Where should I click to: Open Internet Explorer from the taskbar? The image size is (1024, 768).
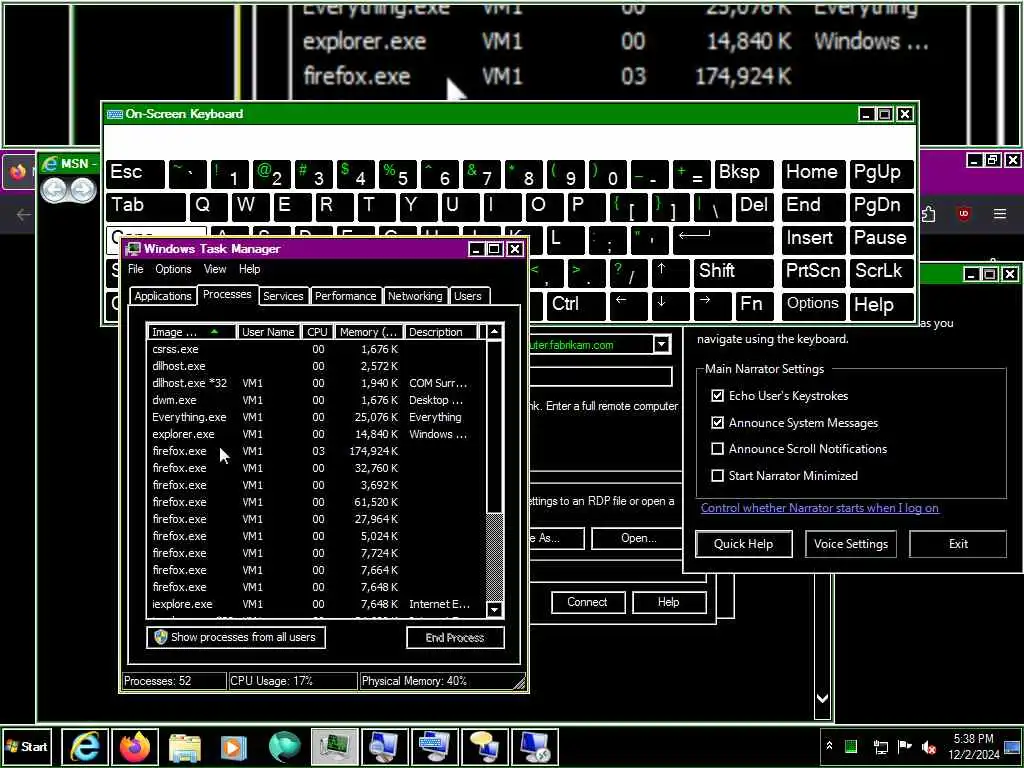[x=85, y=746]
